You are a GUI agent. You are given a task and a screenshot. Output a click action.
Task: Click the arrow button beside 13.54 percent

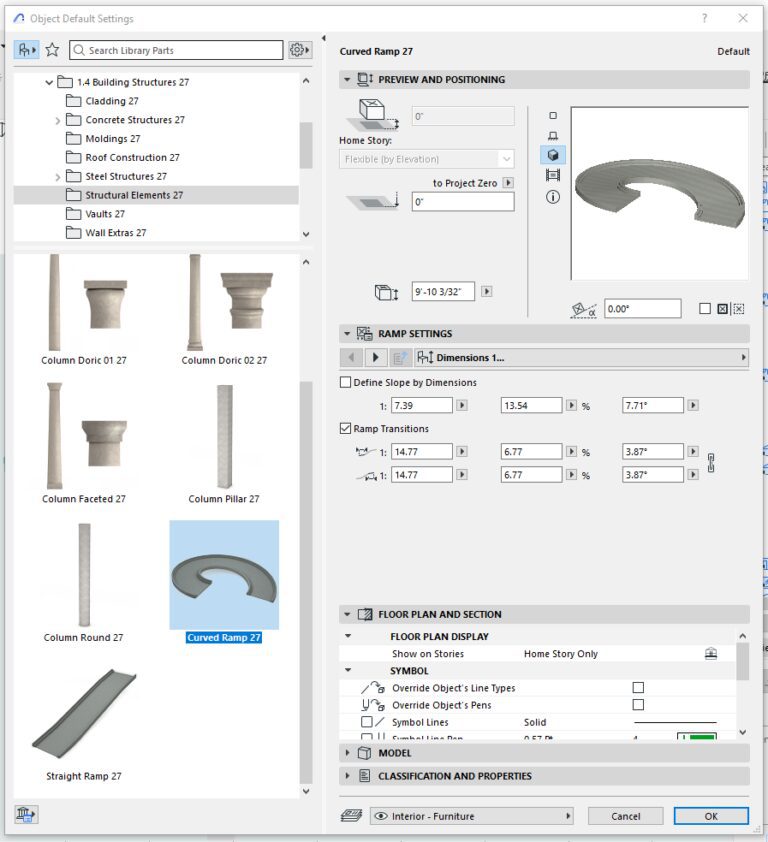click(x=571, y=405)
